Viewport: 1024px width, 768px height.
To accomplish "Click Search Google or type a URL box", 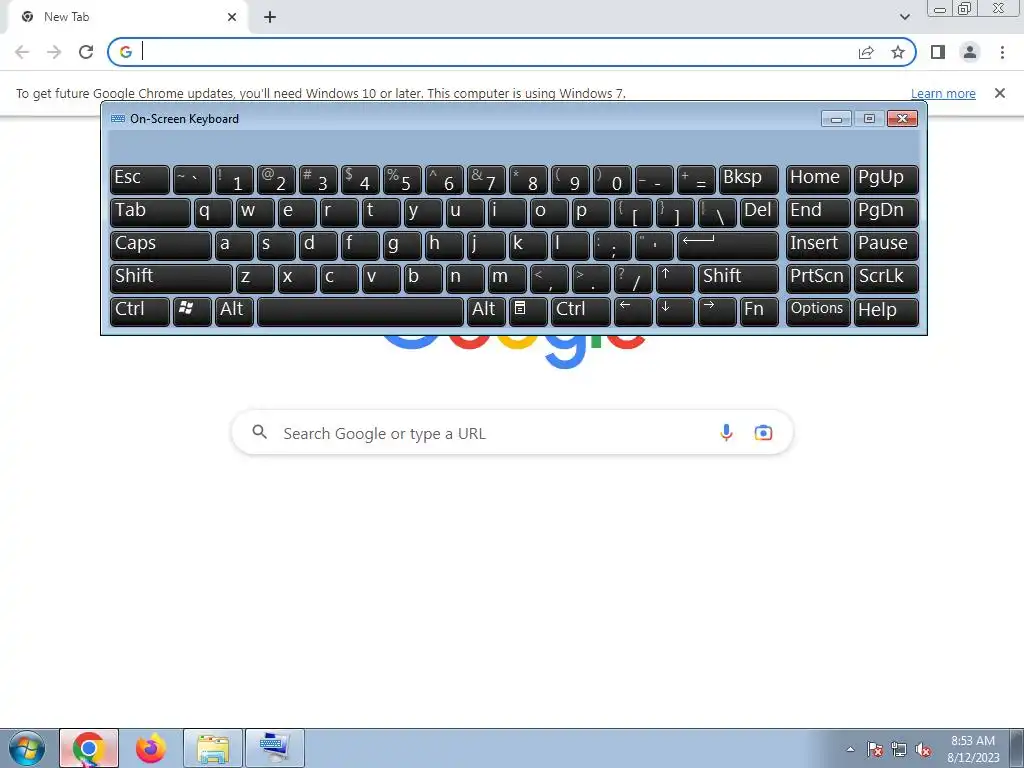I will [x=513, y=432].
